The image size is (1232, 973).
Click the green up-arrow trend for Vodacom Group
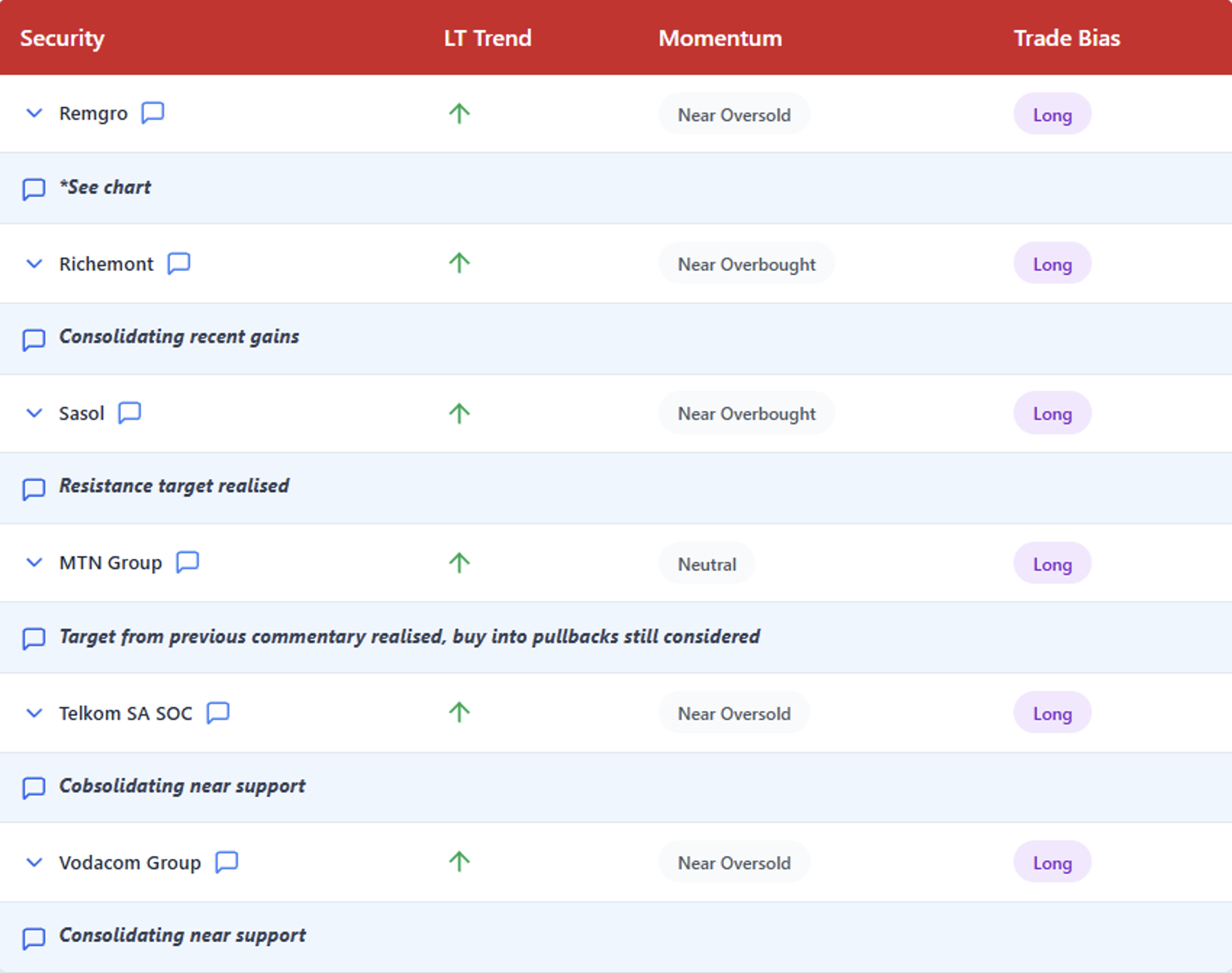coord(459,862)
